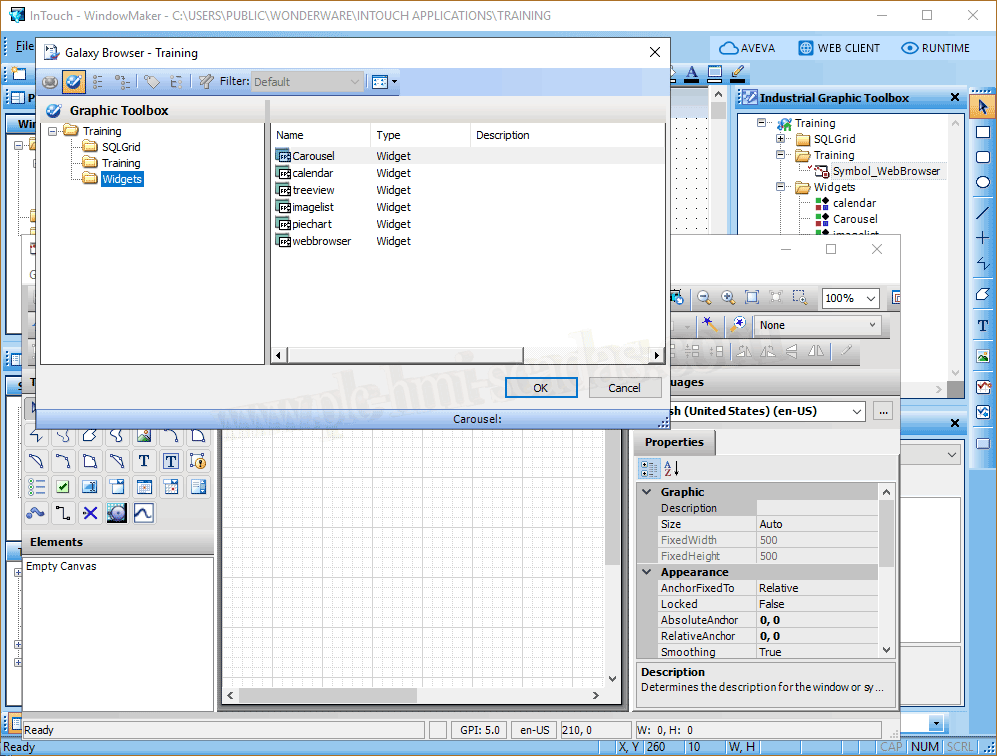The height and width of the screenshot is (756, 997).
Task: Collapse the Training root in Galaxy Browser
Action: (53, 131)
